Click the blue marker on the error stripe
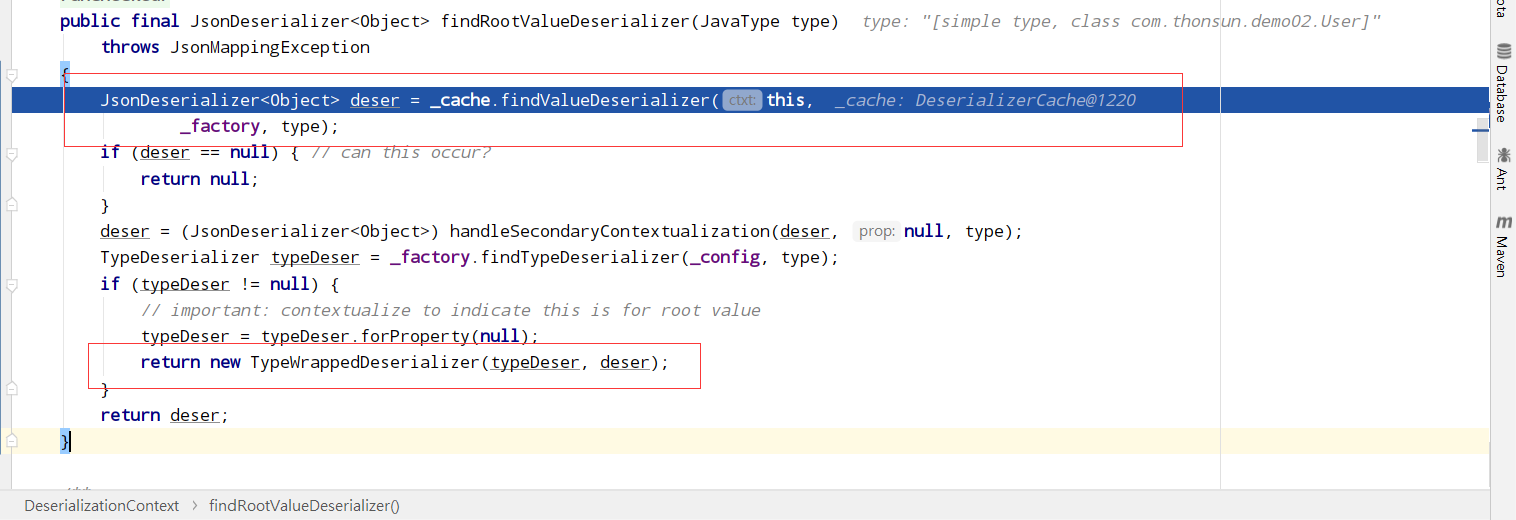 (1480, 130)
